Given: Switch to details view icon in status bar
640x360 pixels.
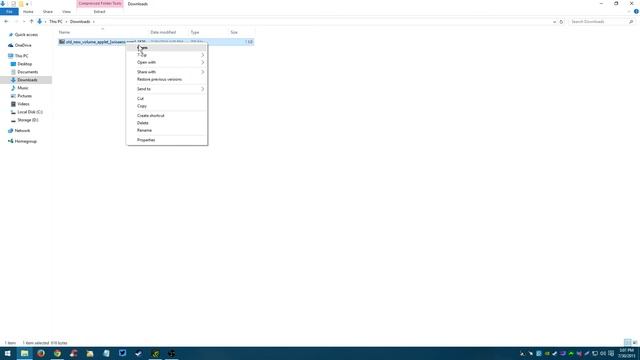Looking at the screenshot, I should coord(627,342).
